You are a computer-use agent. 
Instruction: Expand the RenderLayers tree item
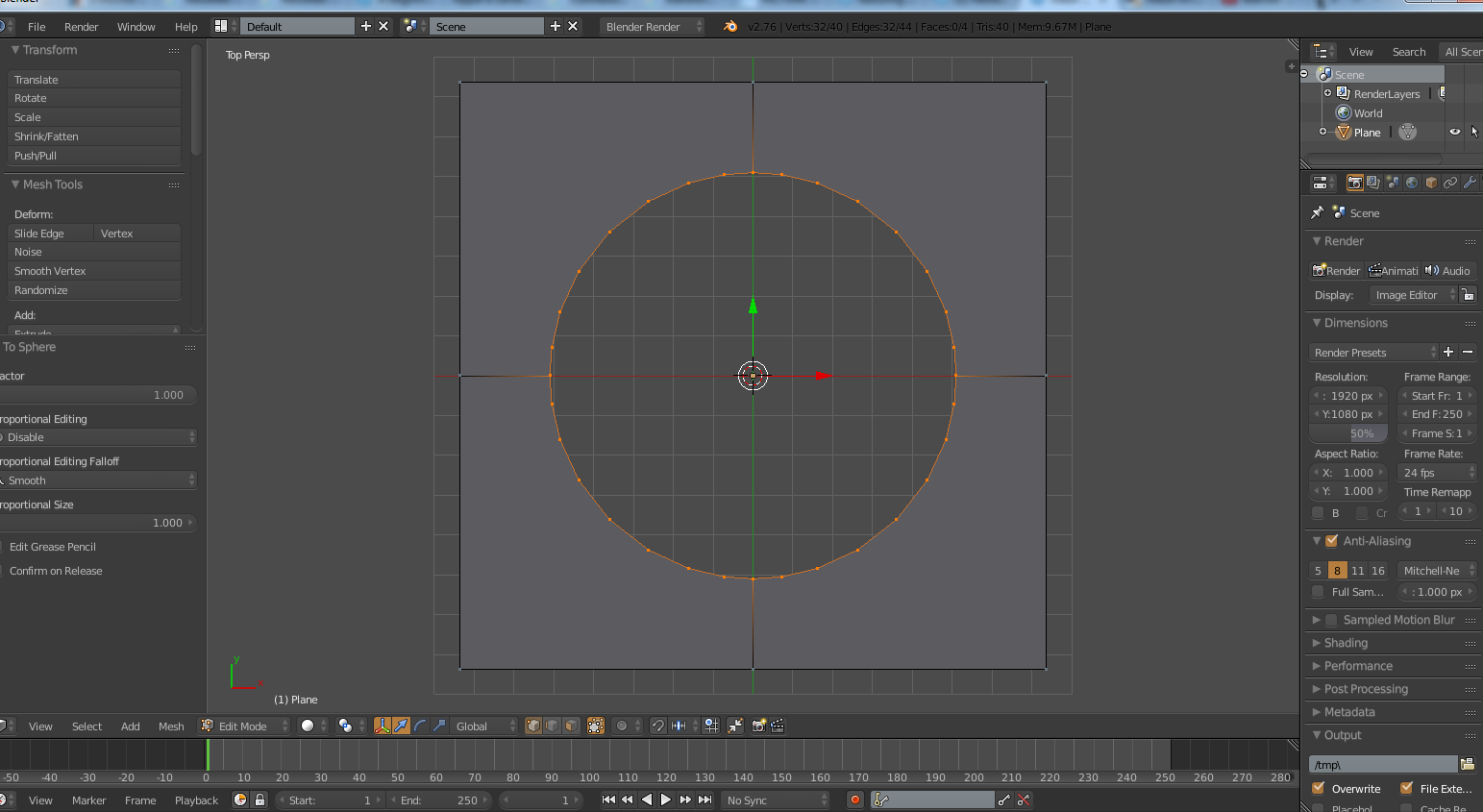click(x=1327, y=93)
